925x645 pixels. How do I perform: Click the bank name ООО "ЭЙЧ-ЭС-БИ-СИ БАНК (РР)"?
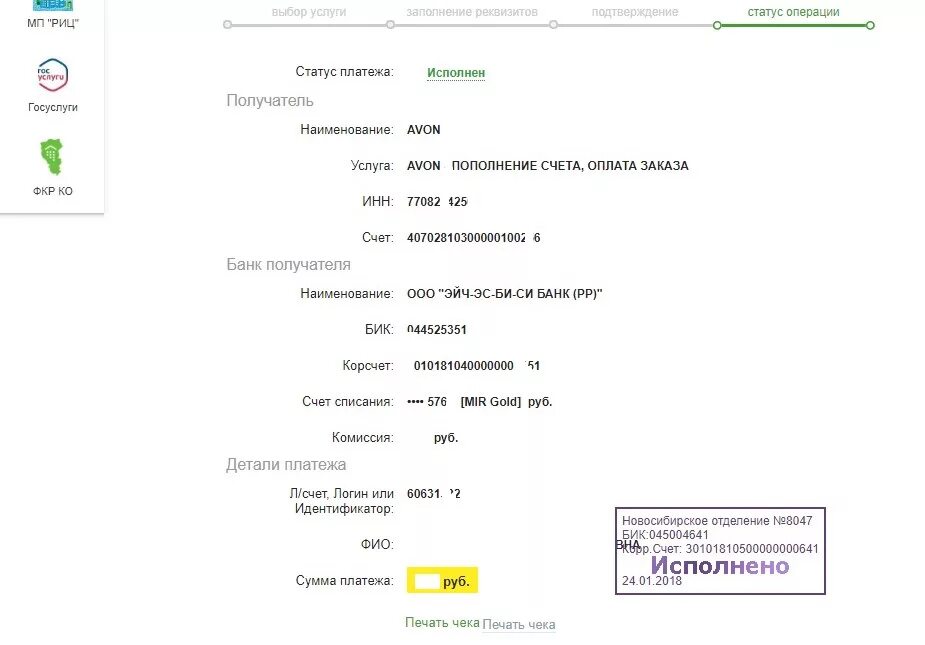tap(504, 294)
